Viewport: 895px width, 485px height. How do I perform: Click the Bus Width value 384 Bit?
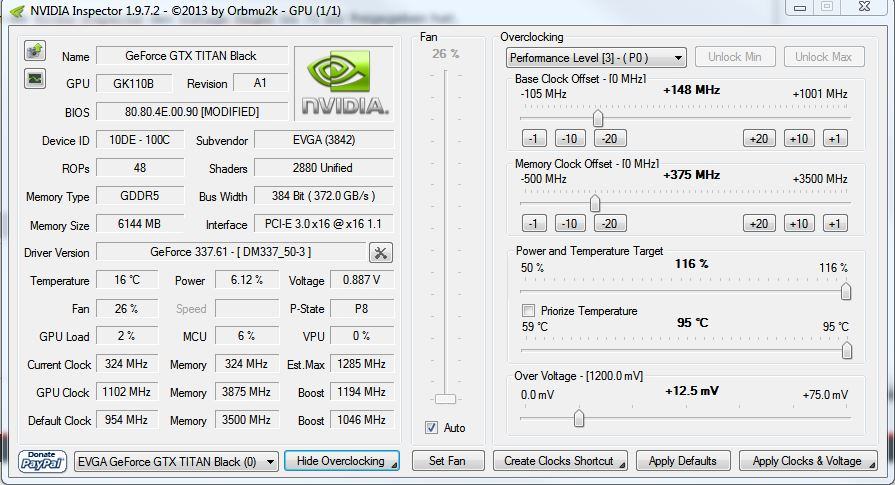[324, 196]
